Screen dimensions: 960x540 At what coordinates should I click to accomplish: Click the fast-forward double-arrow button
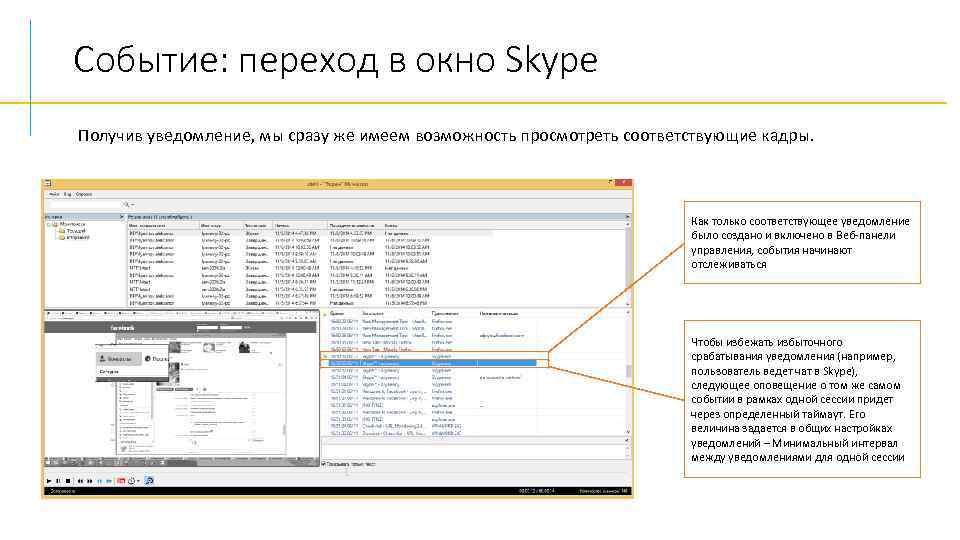[90, 481]
